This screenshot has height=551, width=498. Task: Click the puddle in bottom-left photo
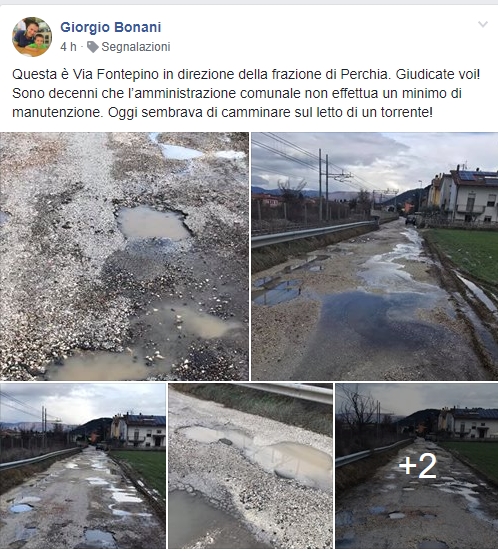[21, 508]
